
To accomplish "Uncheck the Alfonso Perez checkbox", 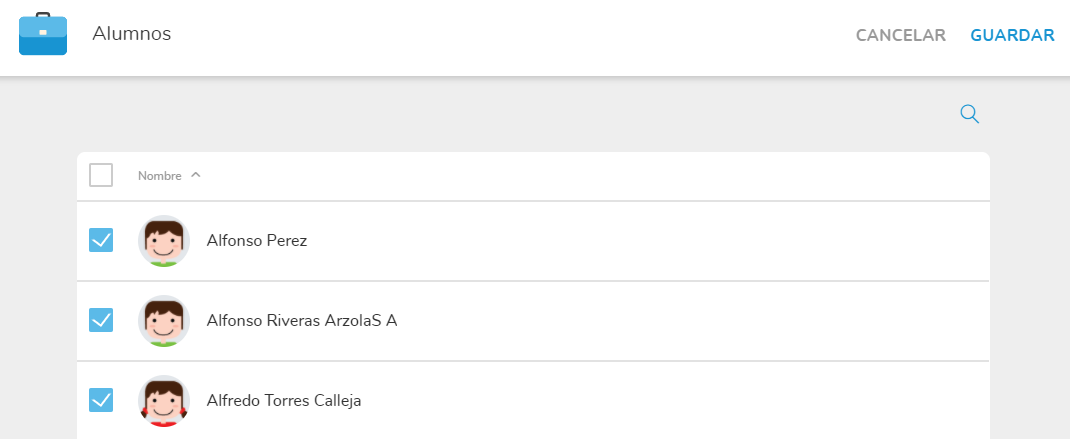I will (101, 240).
